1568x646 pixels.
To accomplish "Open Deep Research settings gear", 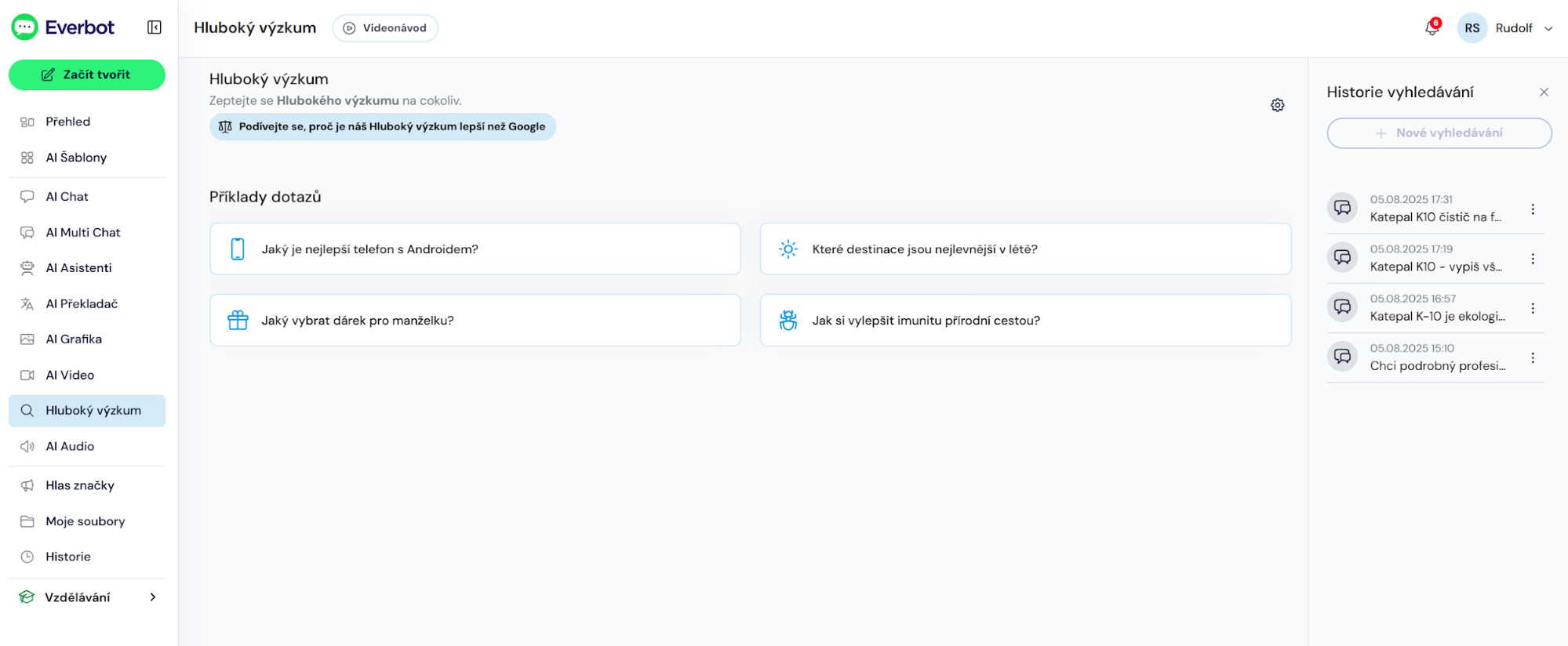I will pyautogui.click(x=1277, y=105).
